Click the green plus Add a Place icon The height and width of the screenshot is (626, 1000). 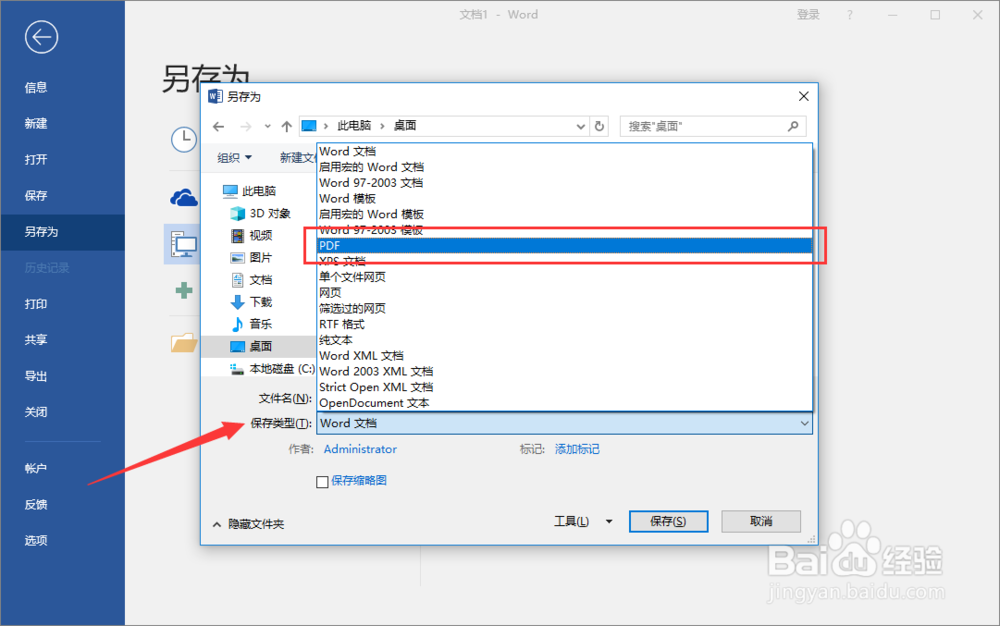pos(184,291)
